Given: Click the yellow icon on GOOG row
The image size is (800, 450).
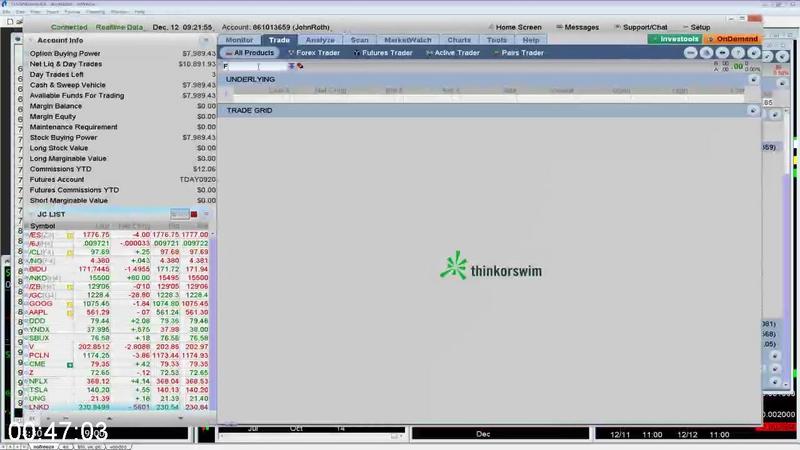Looking at the screenshot, I should coord(70,305).
